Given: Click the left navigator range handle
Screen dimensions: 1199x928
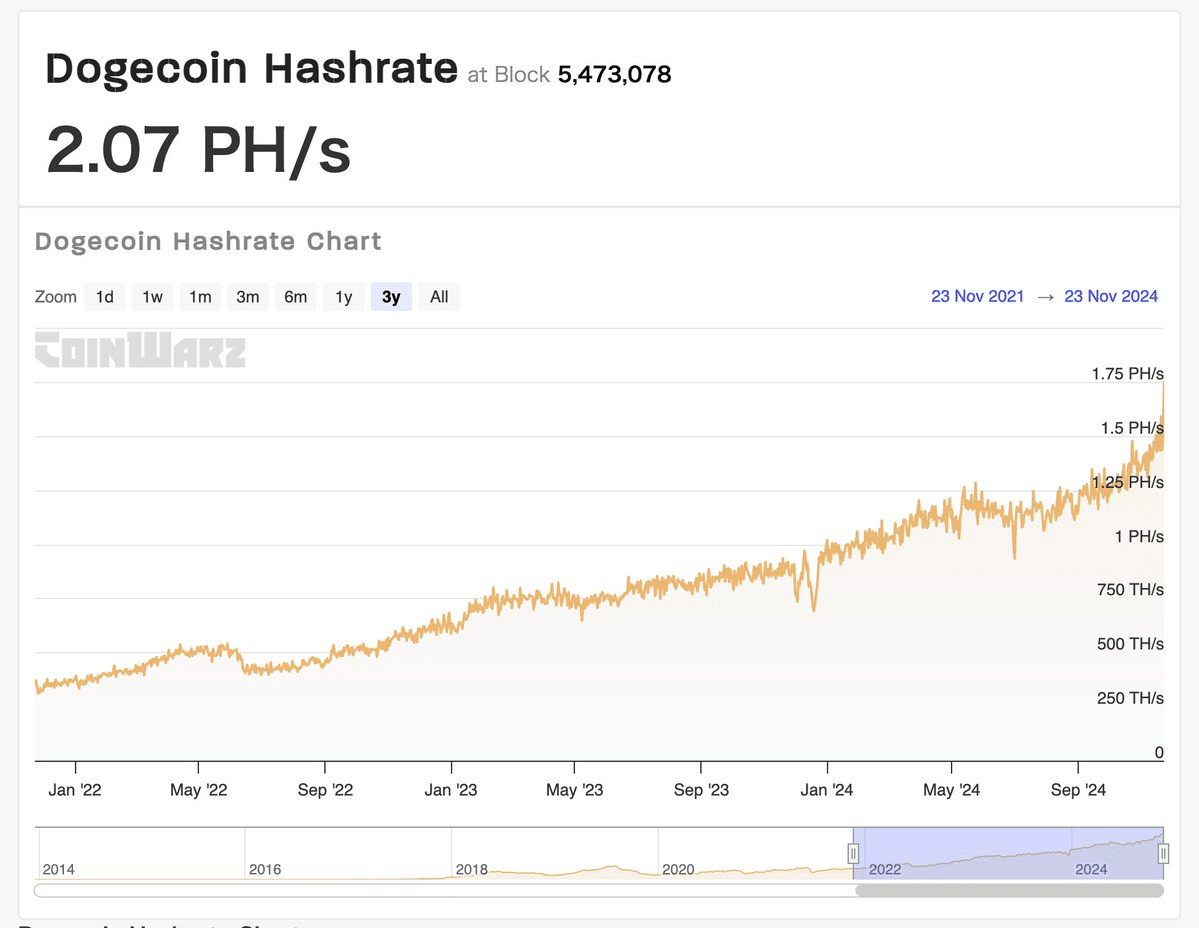Looking at the screenshot, I should (x=853, y=853).
